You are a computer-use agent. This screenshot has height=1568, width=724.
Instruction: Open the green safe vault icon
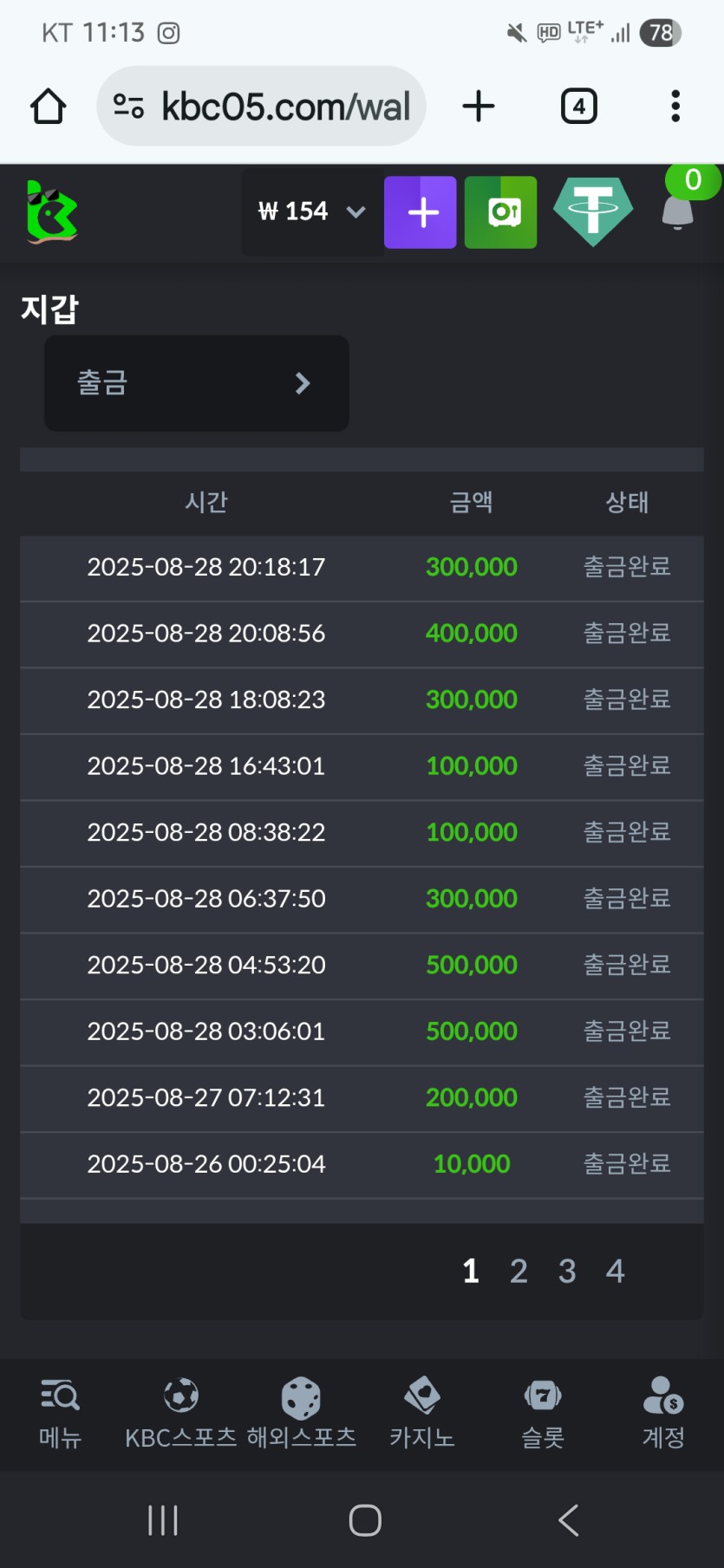click(500, 212)
